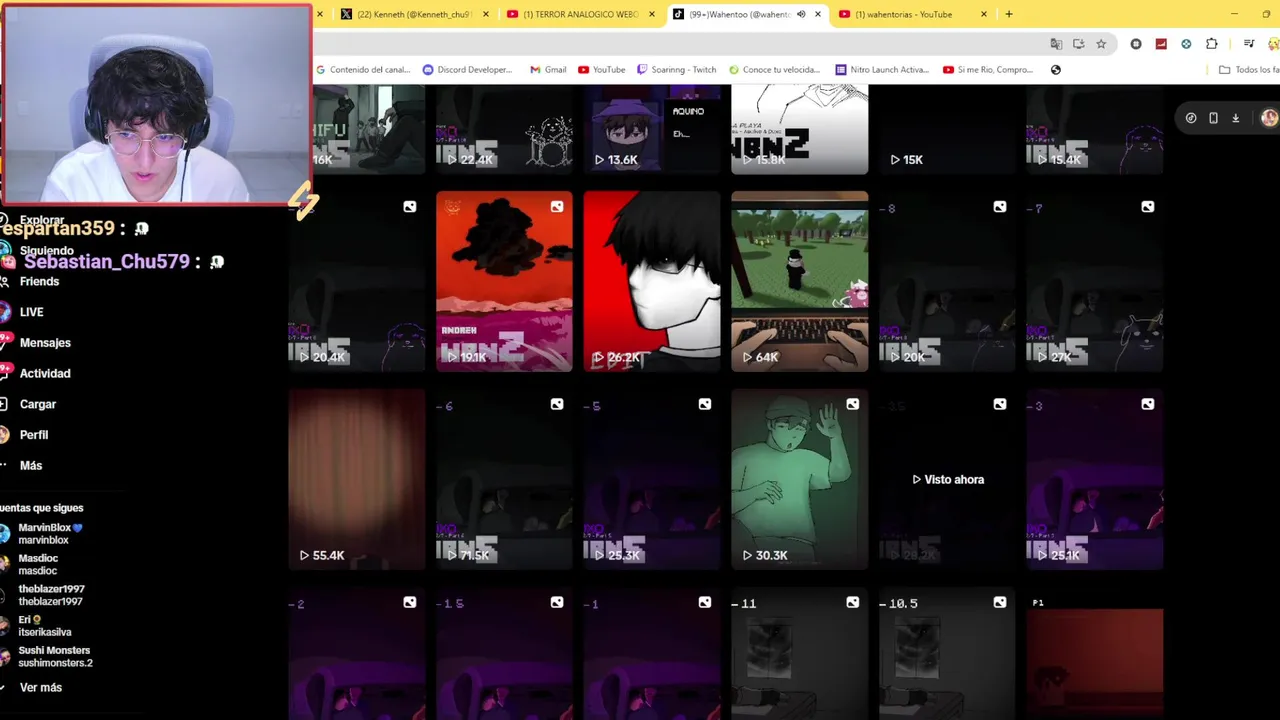Click the round gray extension icon
Image resolution: width=1280 pixels, height=720 pixels.
(x=1136, y=44)
